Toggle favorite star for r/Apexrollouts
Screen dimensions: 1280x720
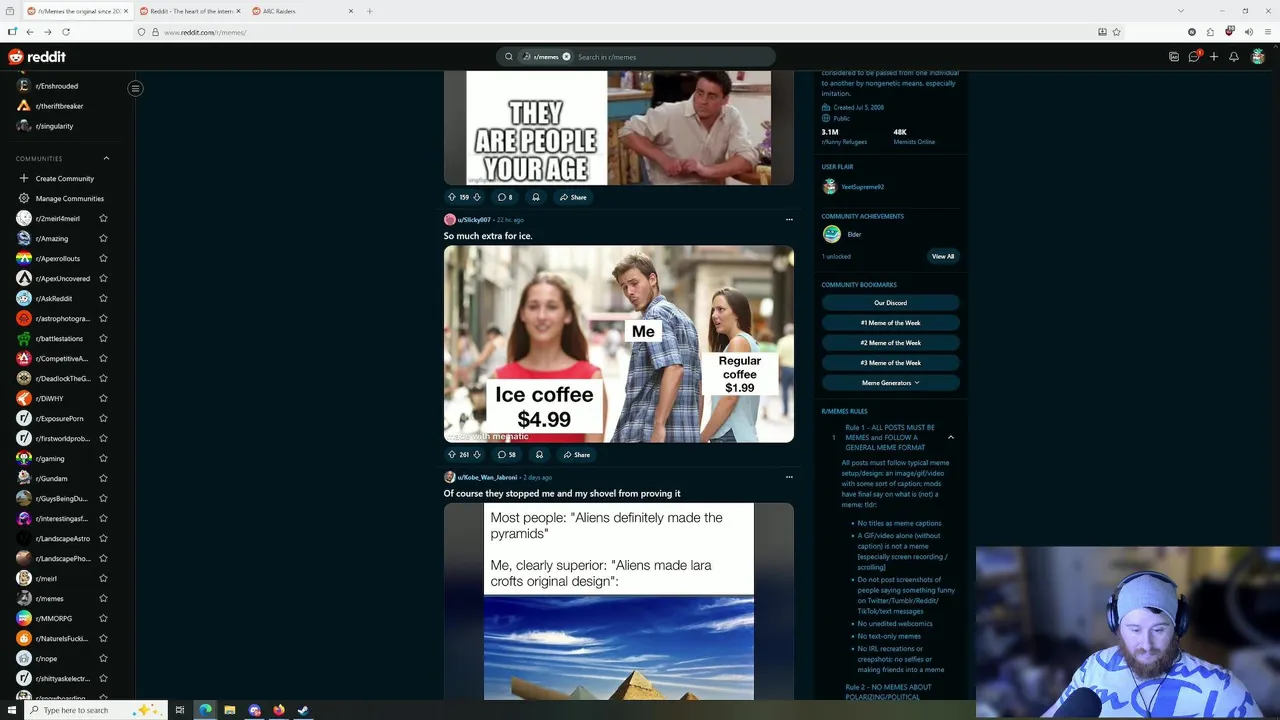[x=103, y=258]
